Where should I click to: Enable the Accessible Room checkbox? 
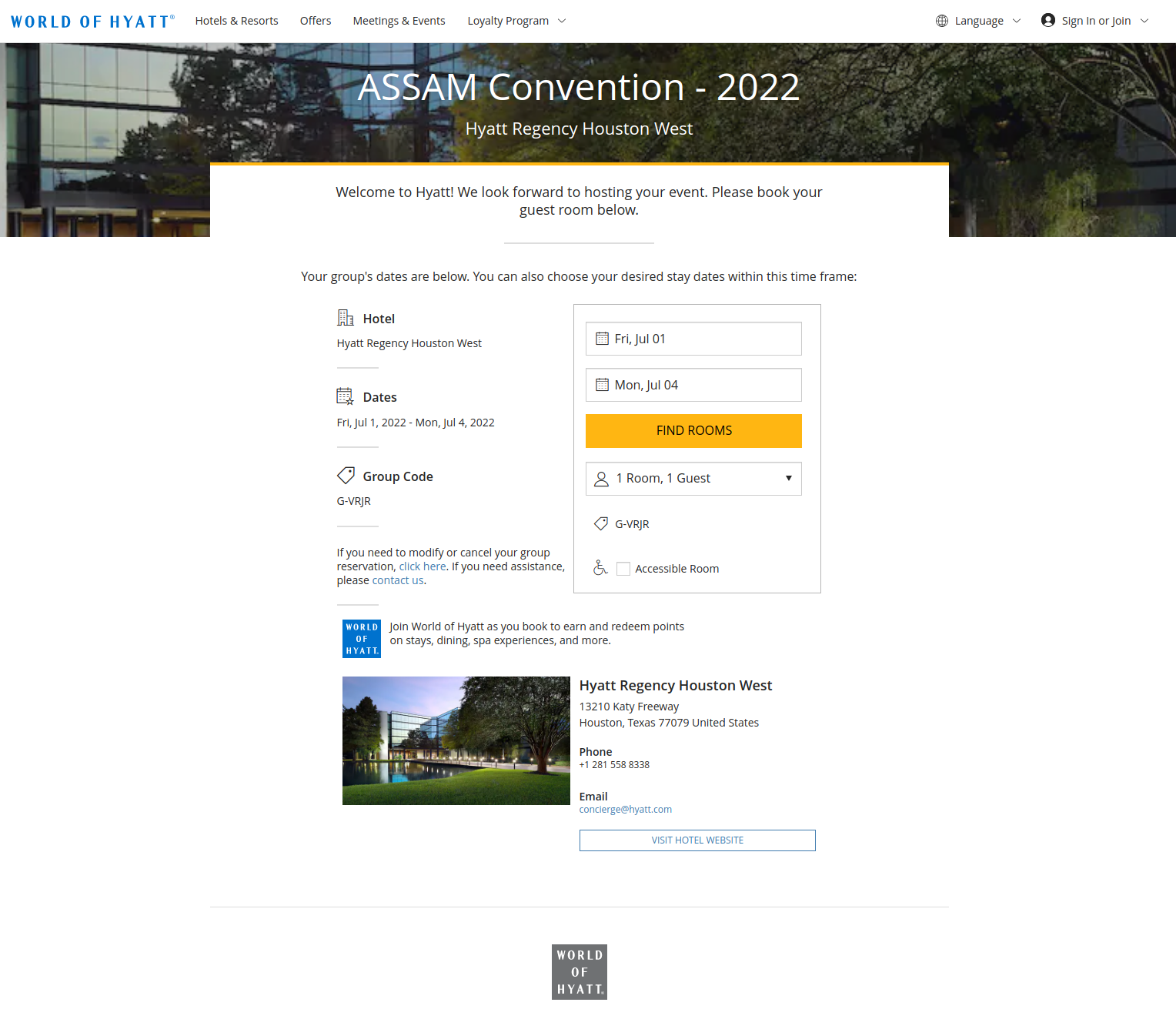[x=623, y=569]
